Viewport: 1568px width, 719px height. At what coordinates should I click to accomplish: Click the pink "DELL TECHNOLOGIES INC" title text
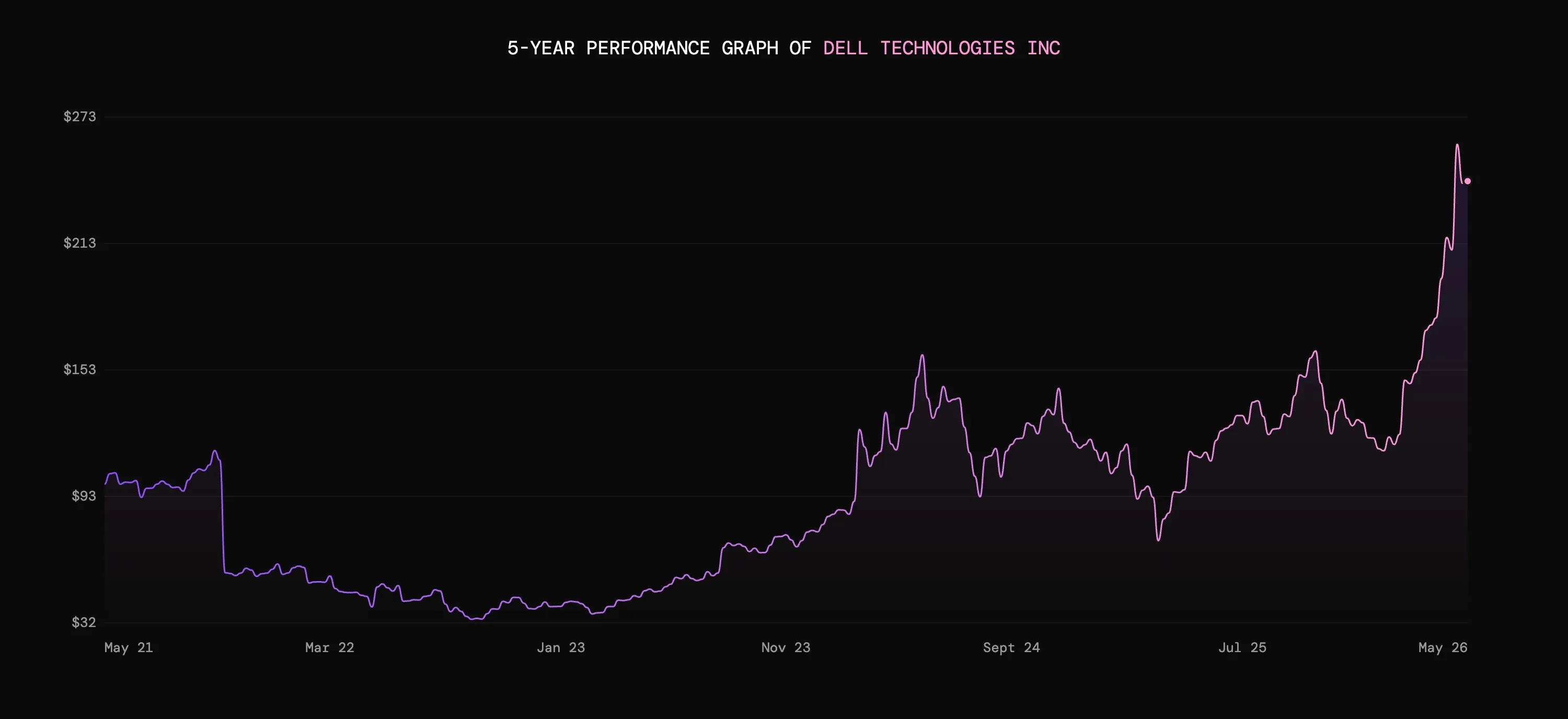(942, 48)
